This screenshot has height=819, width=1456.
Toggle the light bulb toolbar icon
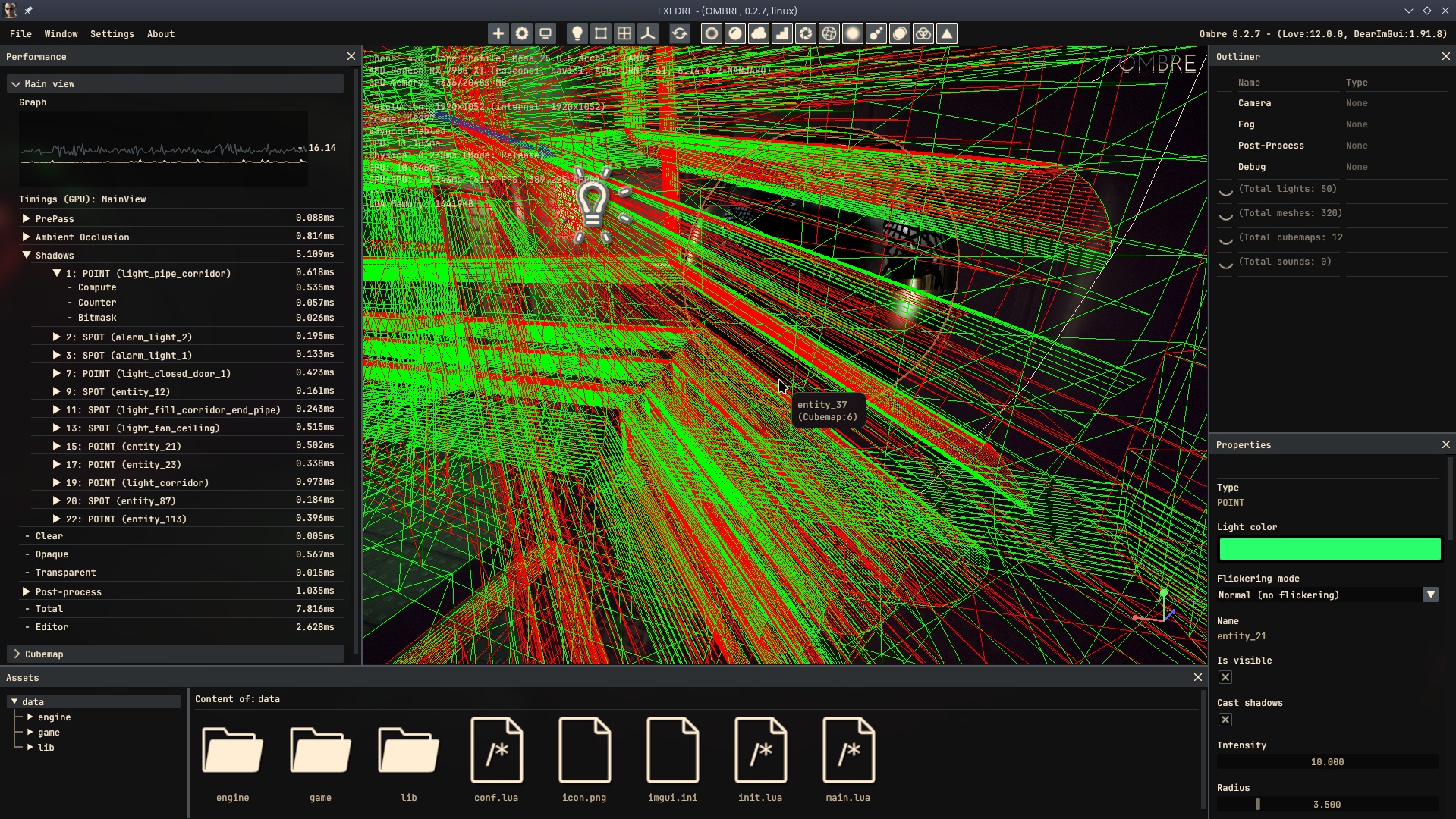pyautogui.click(x=577, y=33)
